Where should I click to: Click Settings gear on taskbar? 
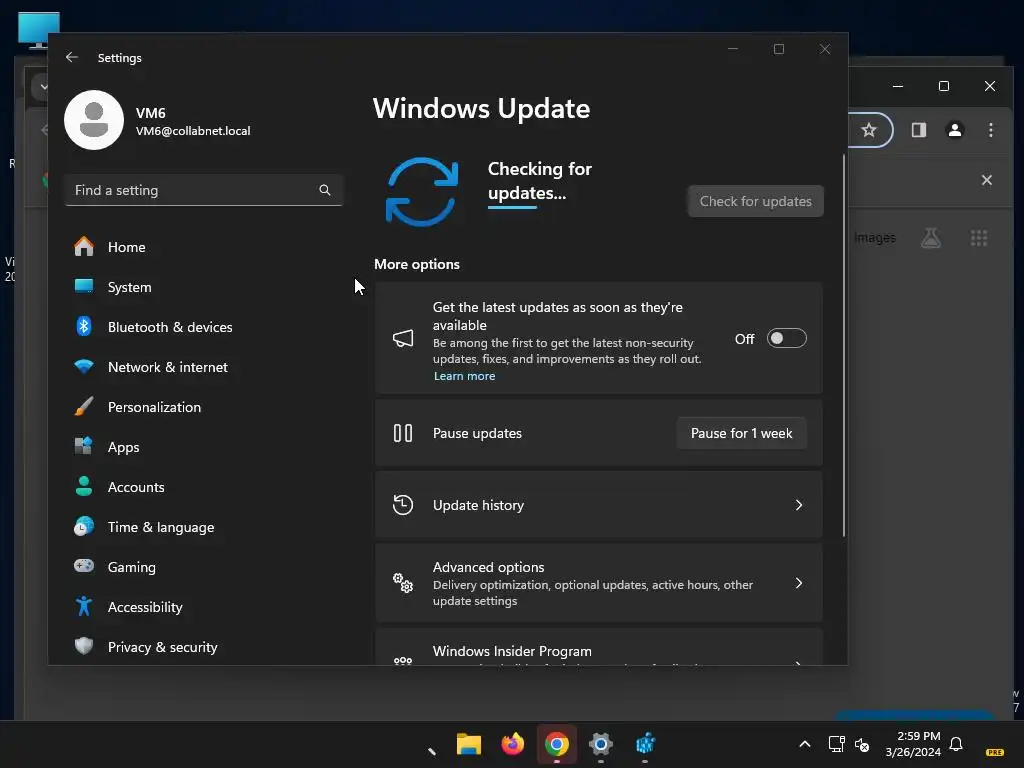point(601,744)
